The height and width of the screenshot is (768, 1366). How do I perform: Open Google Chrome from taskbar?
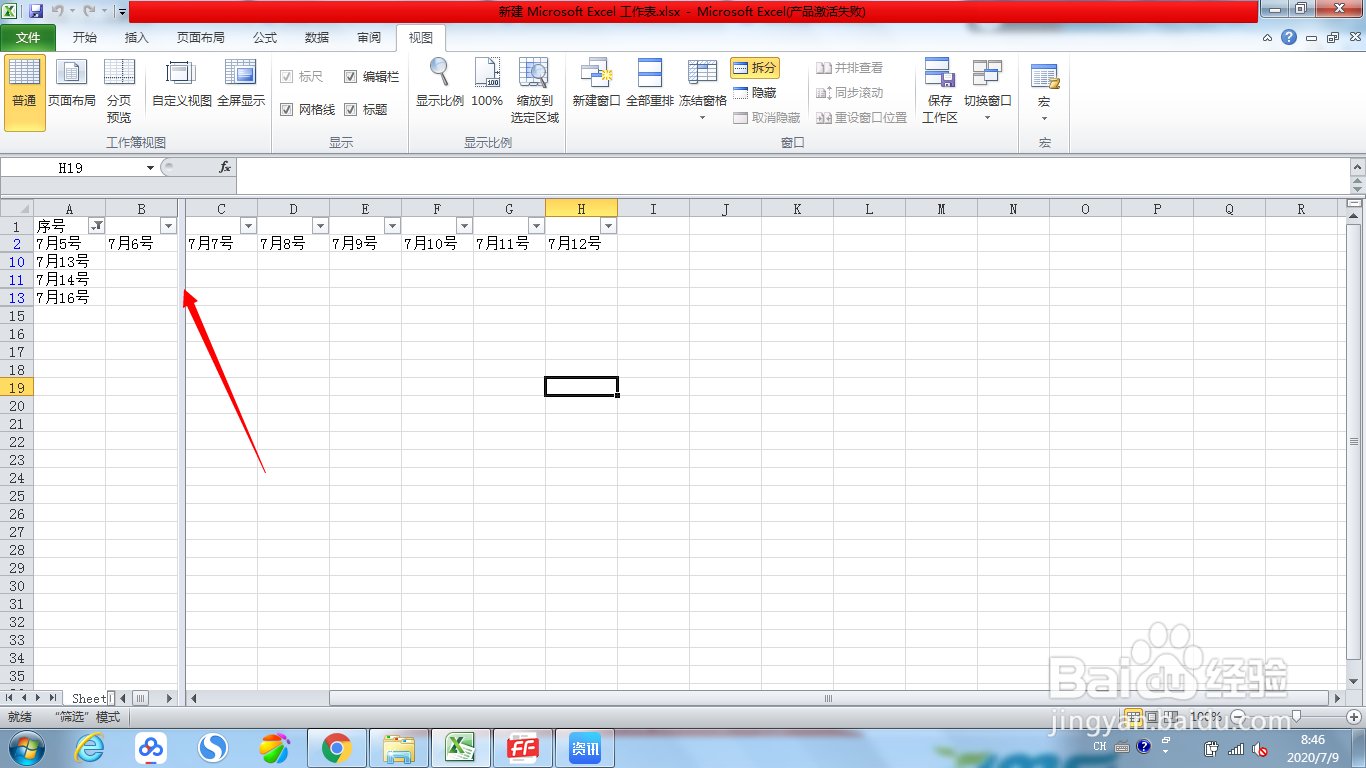pyautogui.click(x=336, y=748)
